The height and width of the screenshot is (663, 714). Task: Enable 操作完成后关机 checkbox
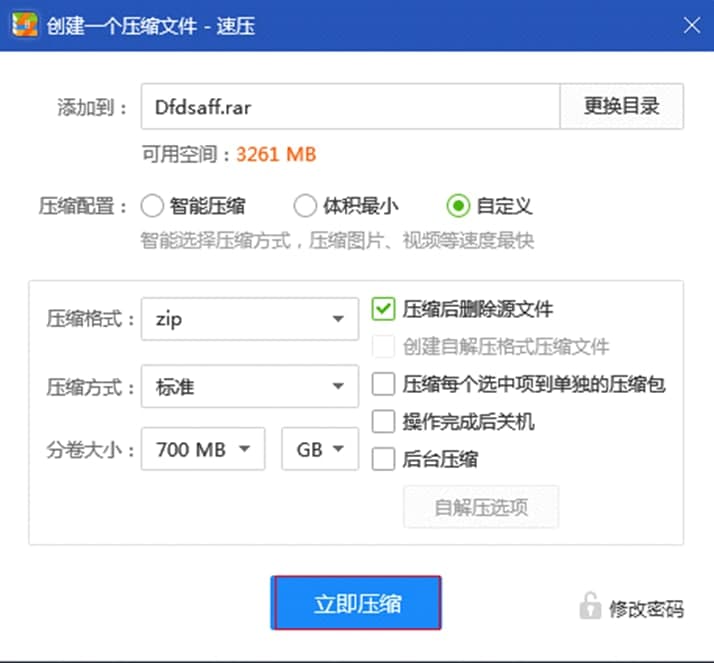(x=383, y=421)
